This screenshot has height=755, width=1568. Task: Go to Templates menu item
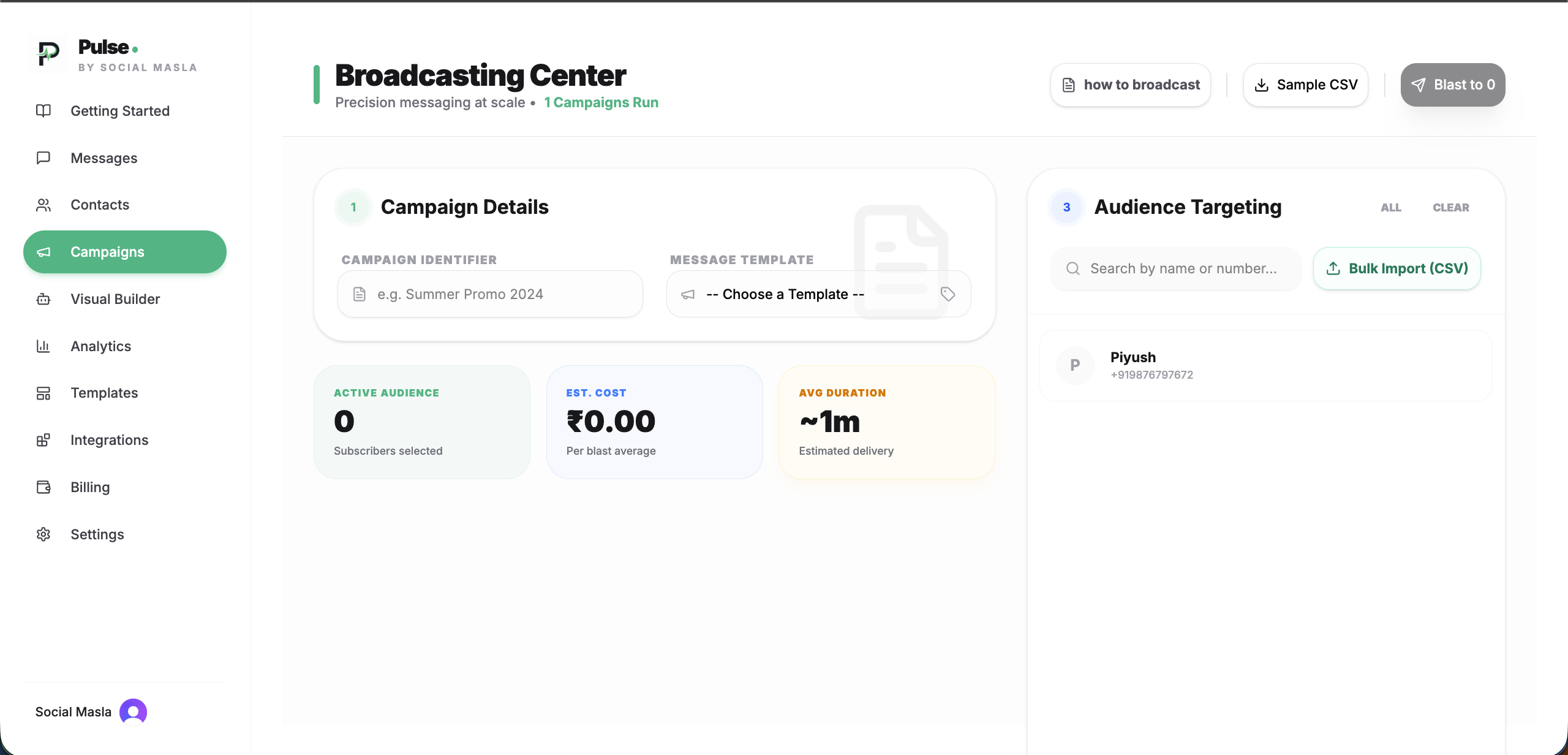coord(104,393)
